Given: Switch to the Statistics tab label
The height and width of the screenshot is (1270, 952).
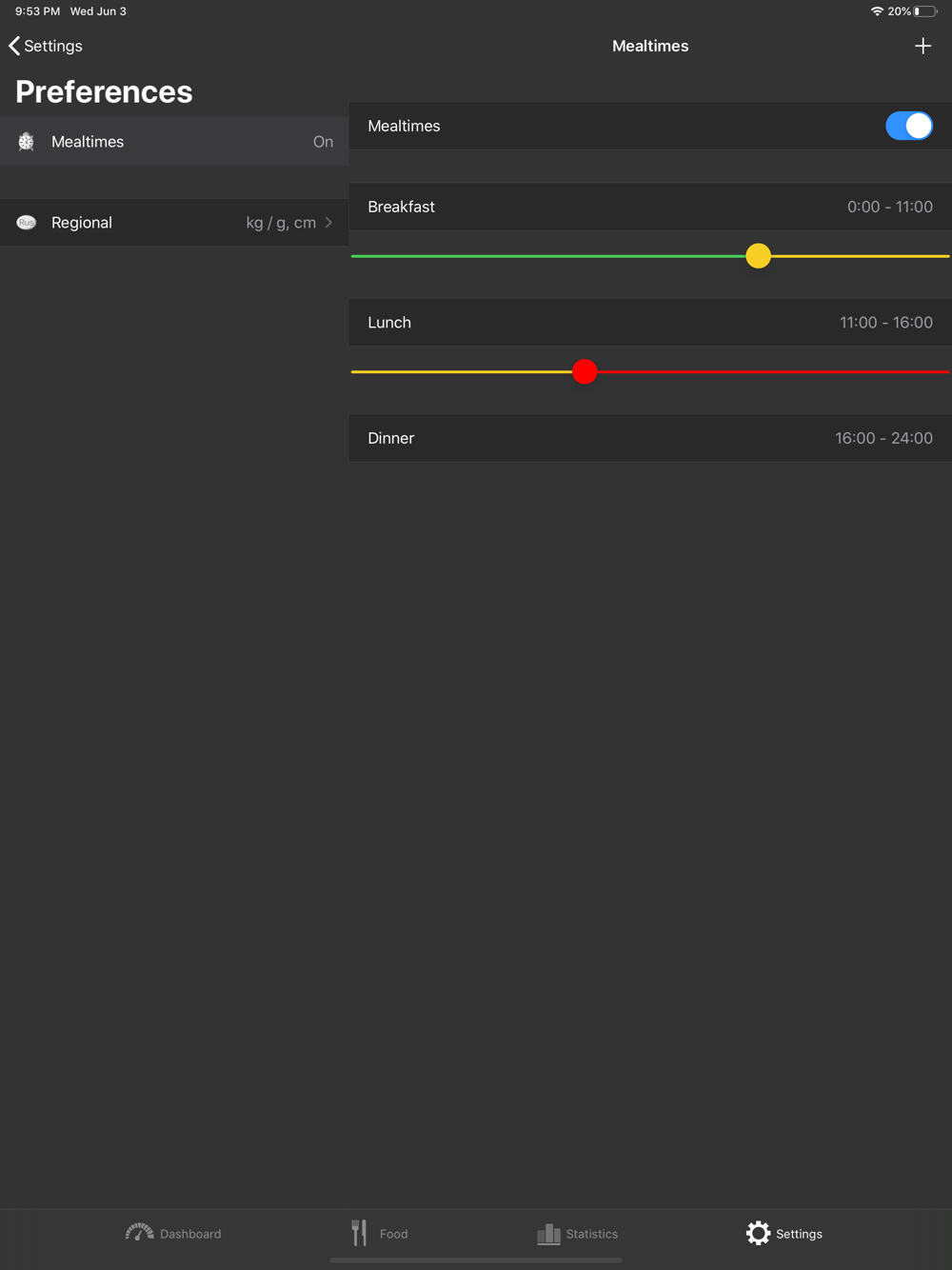Looking at the screenshot, I should click(592, 1234).
